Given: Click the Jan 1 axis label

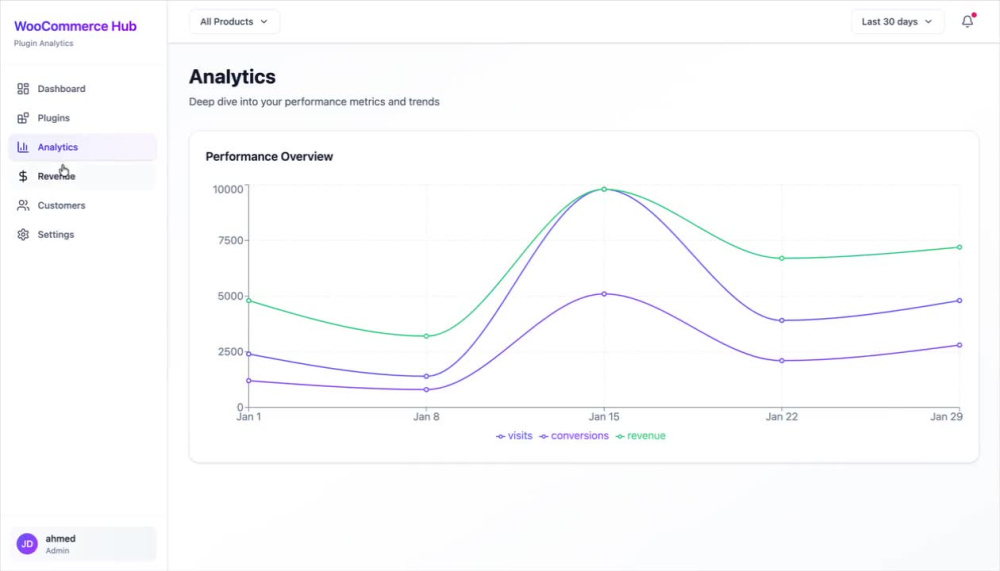Looking at the screenshot, I should click(249, 417).
